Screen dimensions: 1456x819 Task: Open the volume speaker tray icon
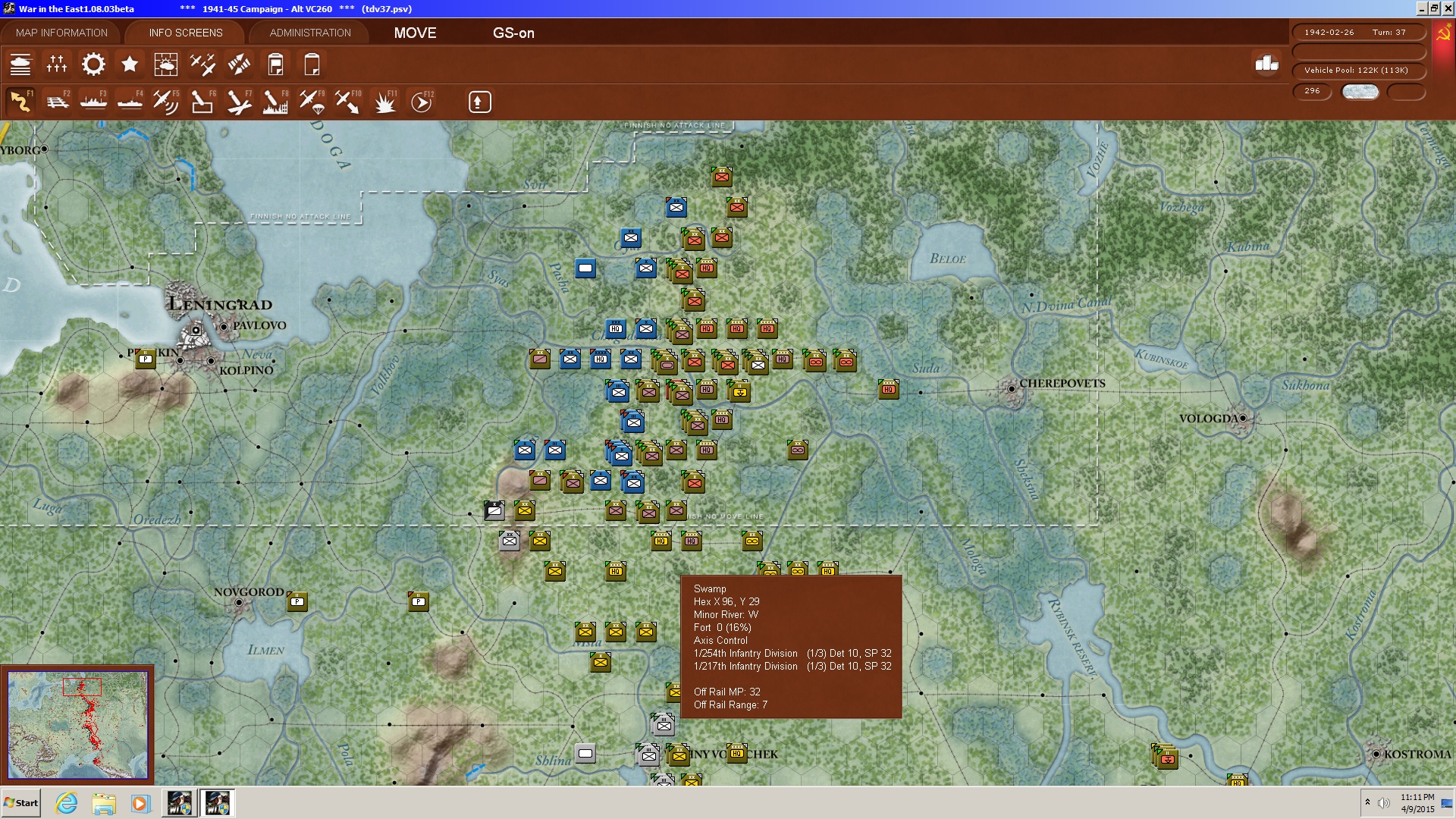(x=1384, y=803)
